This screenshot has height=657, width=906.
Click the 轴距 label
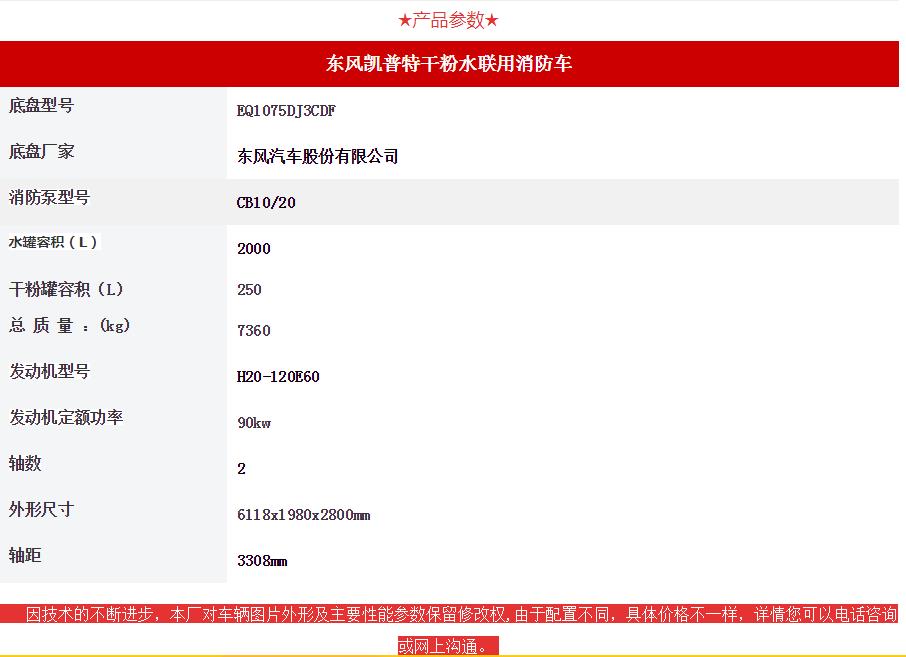coord(25,555)
